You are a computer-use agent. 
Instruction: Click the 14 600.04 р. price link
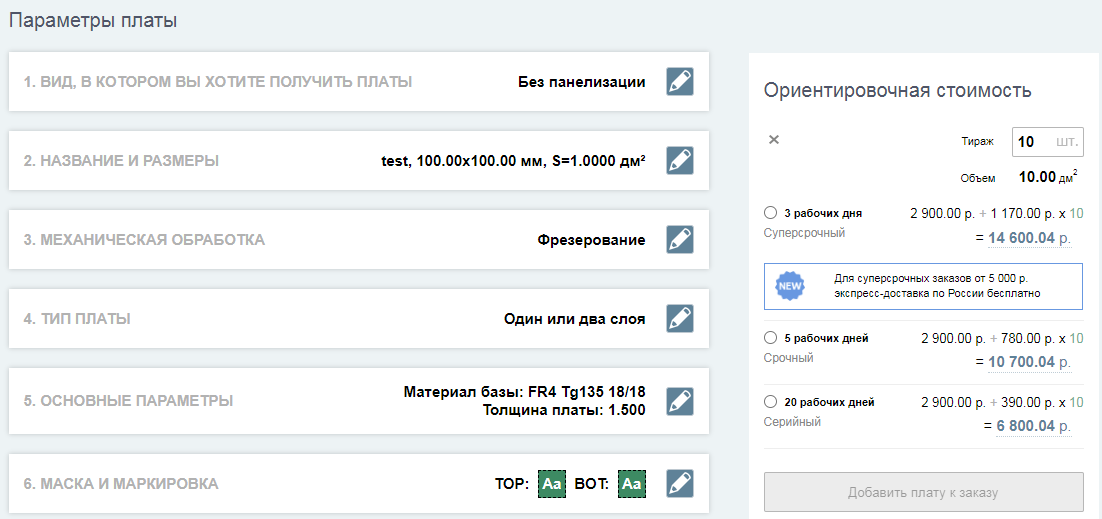coord(1030,238)
